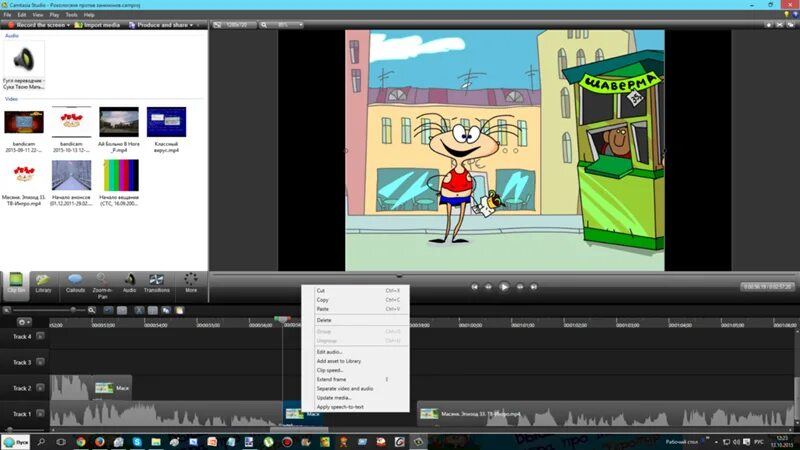Screen dimensions: 800x450
Task: Click the taskbar search icon
Action: [41, 442]
